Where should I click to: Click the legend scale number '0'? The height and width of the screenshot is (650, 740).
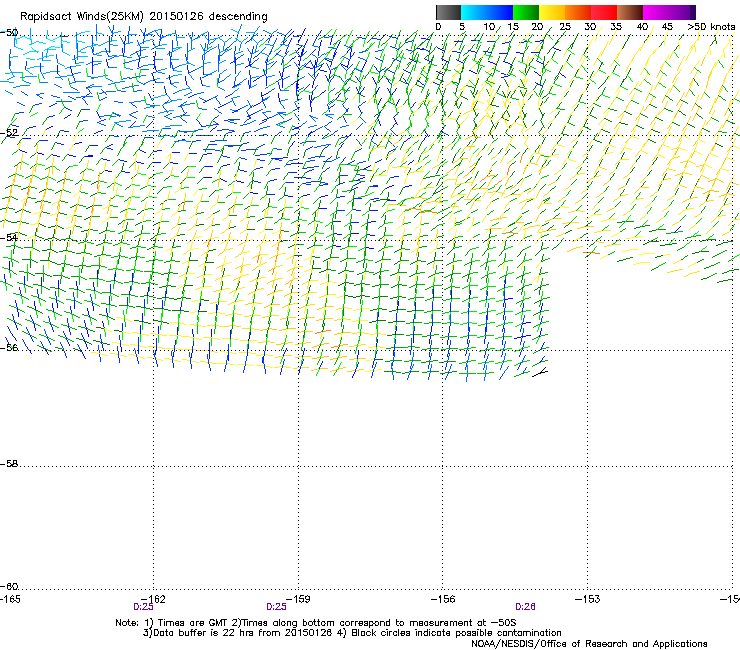[438, 27]
